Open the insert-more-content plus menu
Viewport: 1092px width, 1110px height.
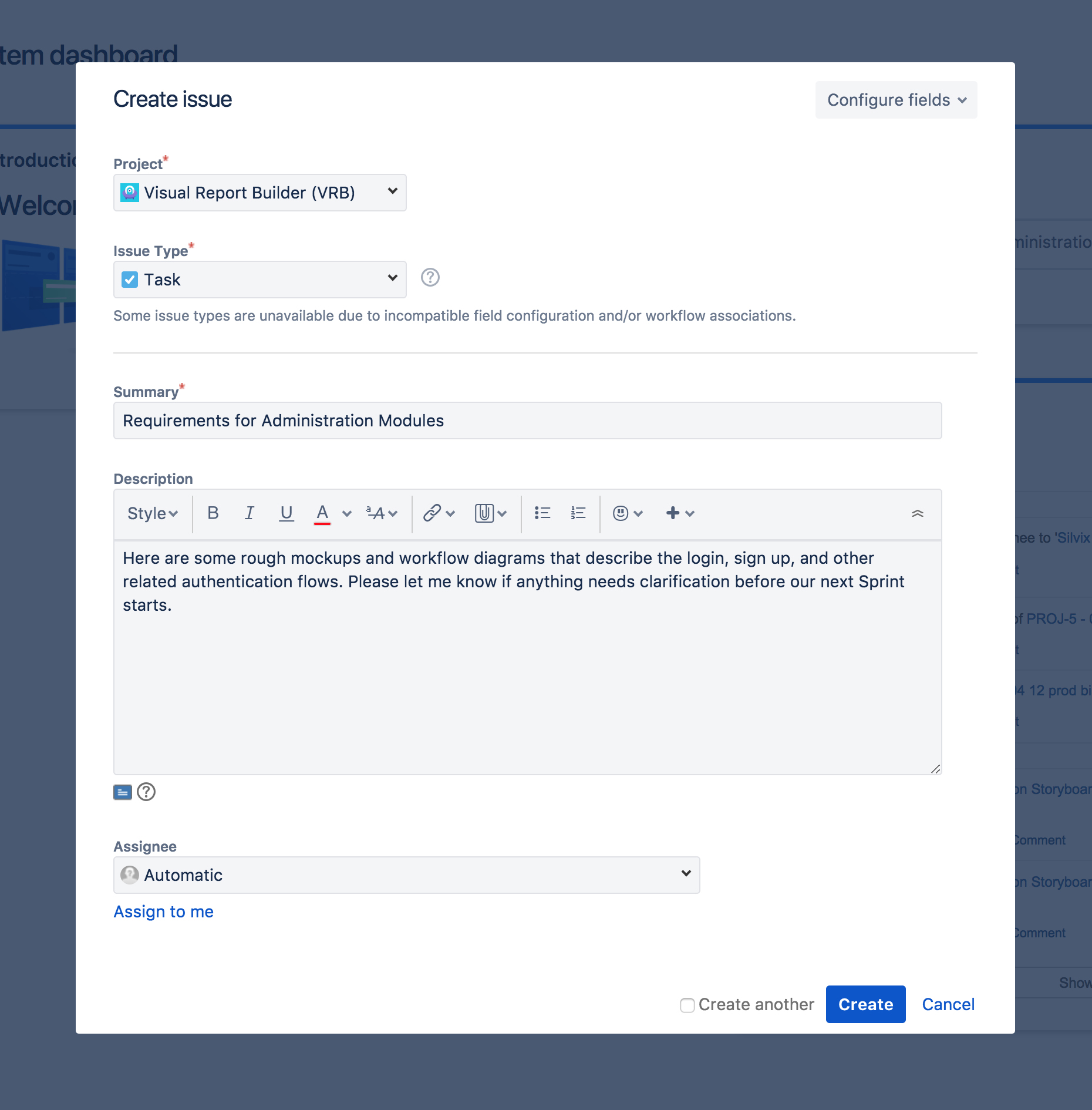673,513
